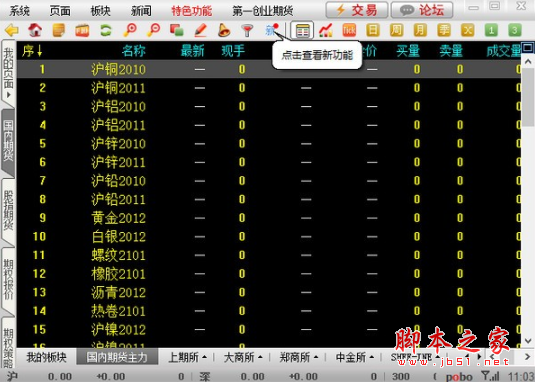The width and height of the screenshot is (535, 382).
Task: Open the 期权报价 side tab
Action: (x=9, y=280)
